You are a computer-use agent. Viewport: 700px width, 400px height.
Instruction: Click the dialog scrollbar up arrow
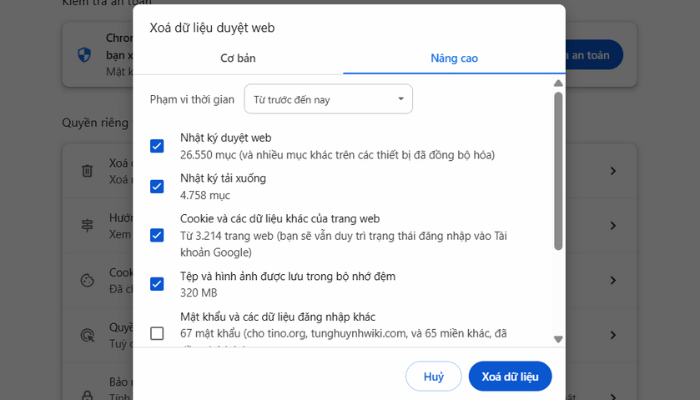point(558,83)
